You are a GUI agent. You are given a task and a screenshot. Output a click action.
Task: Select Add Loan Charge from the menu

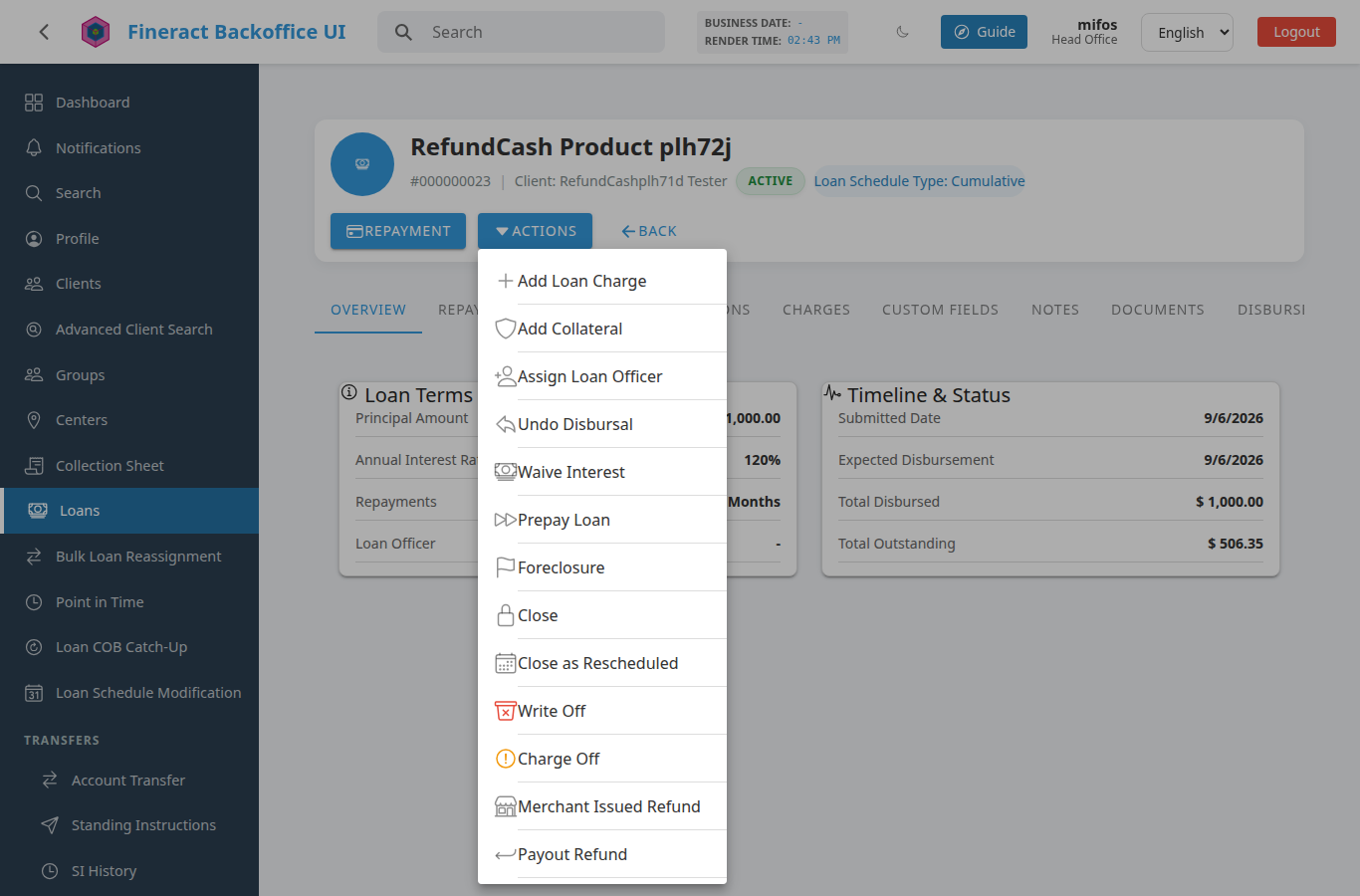coord(602,281)
